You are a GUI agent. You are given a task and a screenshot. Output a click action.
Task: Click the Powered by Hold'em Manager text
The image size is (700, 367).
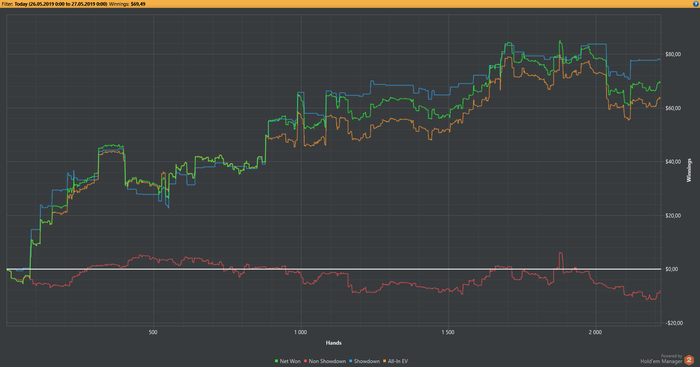click(662, 359)
